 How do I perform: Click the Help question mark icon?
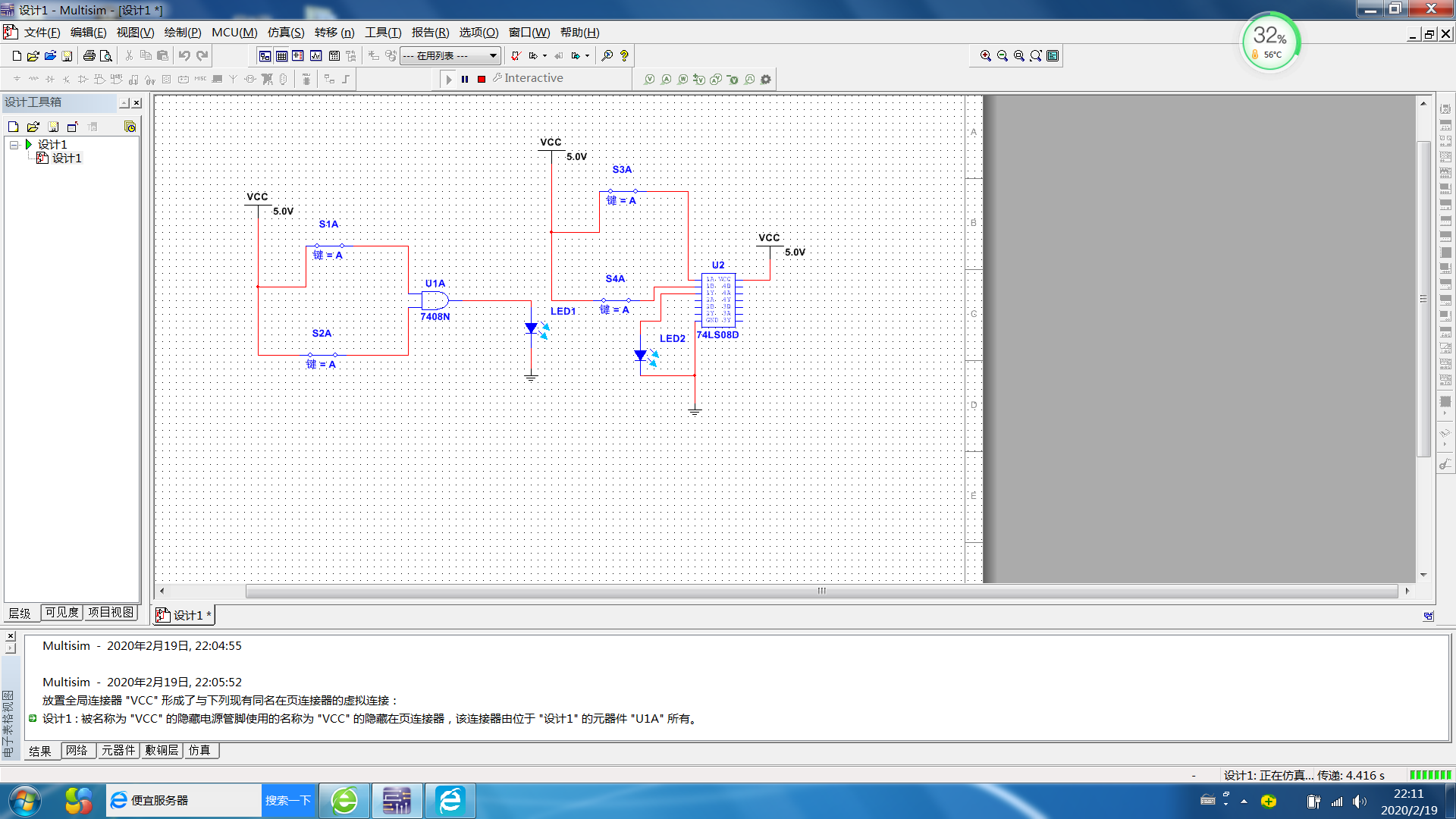tap(624, 55)
